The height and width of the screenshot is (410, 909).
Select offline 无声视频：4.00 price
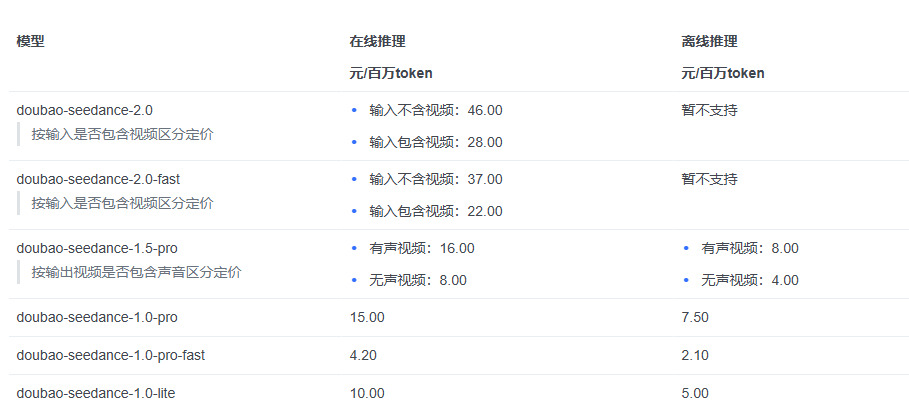click(750, 280)
